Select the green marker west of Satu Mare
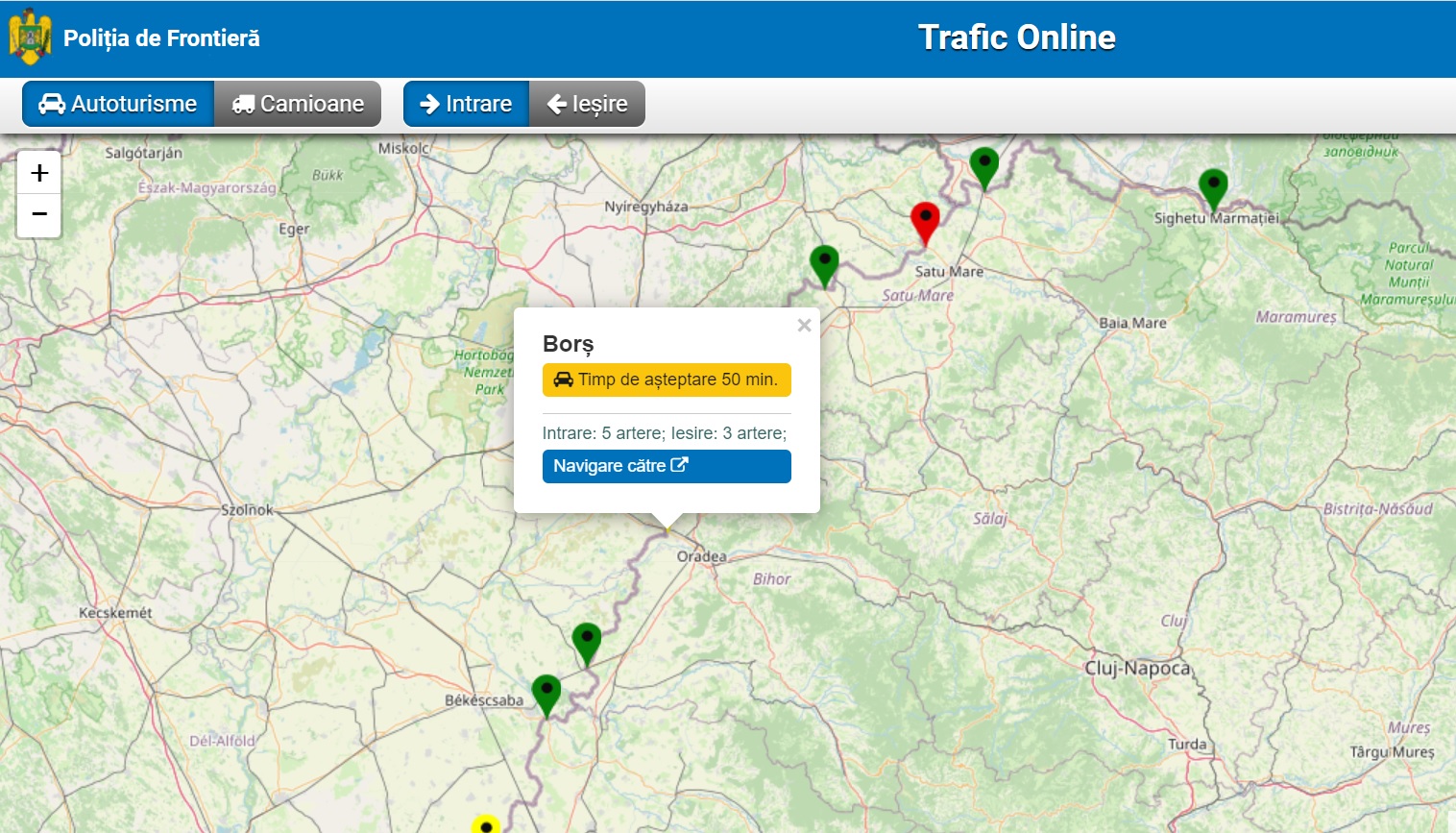Image resolution: width=1456 pixels, height=833 pixels. click(824, 263)
